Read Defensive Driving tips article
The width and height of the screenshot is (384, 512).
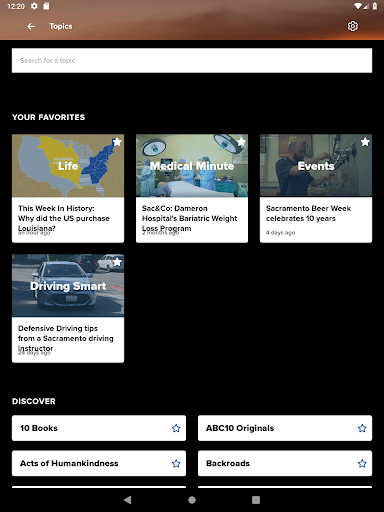[x=66, y=338]
